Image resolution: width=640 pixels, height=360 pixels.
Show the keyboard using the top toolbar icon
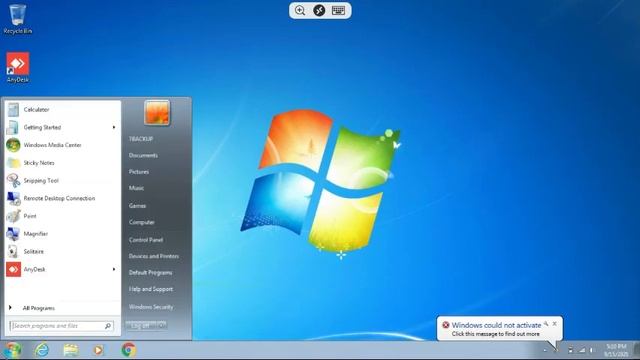[x=338, y=10]
